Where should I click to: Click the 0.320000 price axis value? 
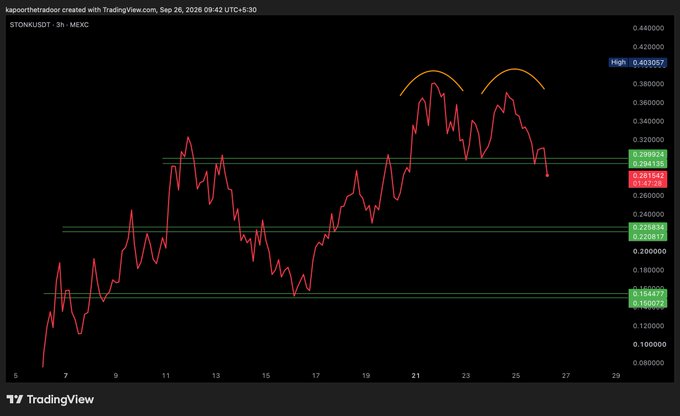[648, 140]
